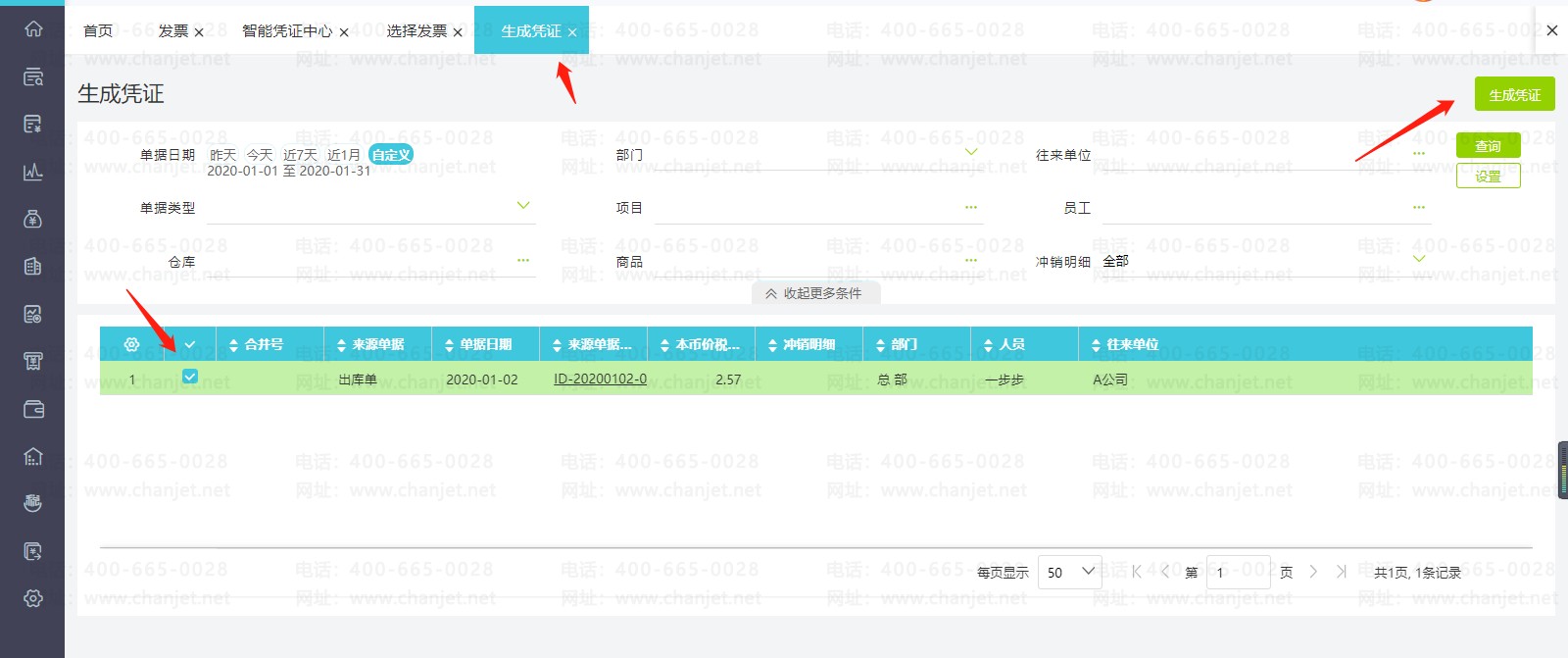Viewport: 1568px width, 658px height.
Task: Click the hand holding chart sidebar icon
Action: click(x=33, y=503)
